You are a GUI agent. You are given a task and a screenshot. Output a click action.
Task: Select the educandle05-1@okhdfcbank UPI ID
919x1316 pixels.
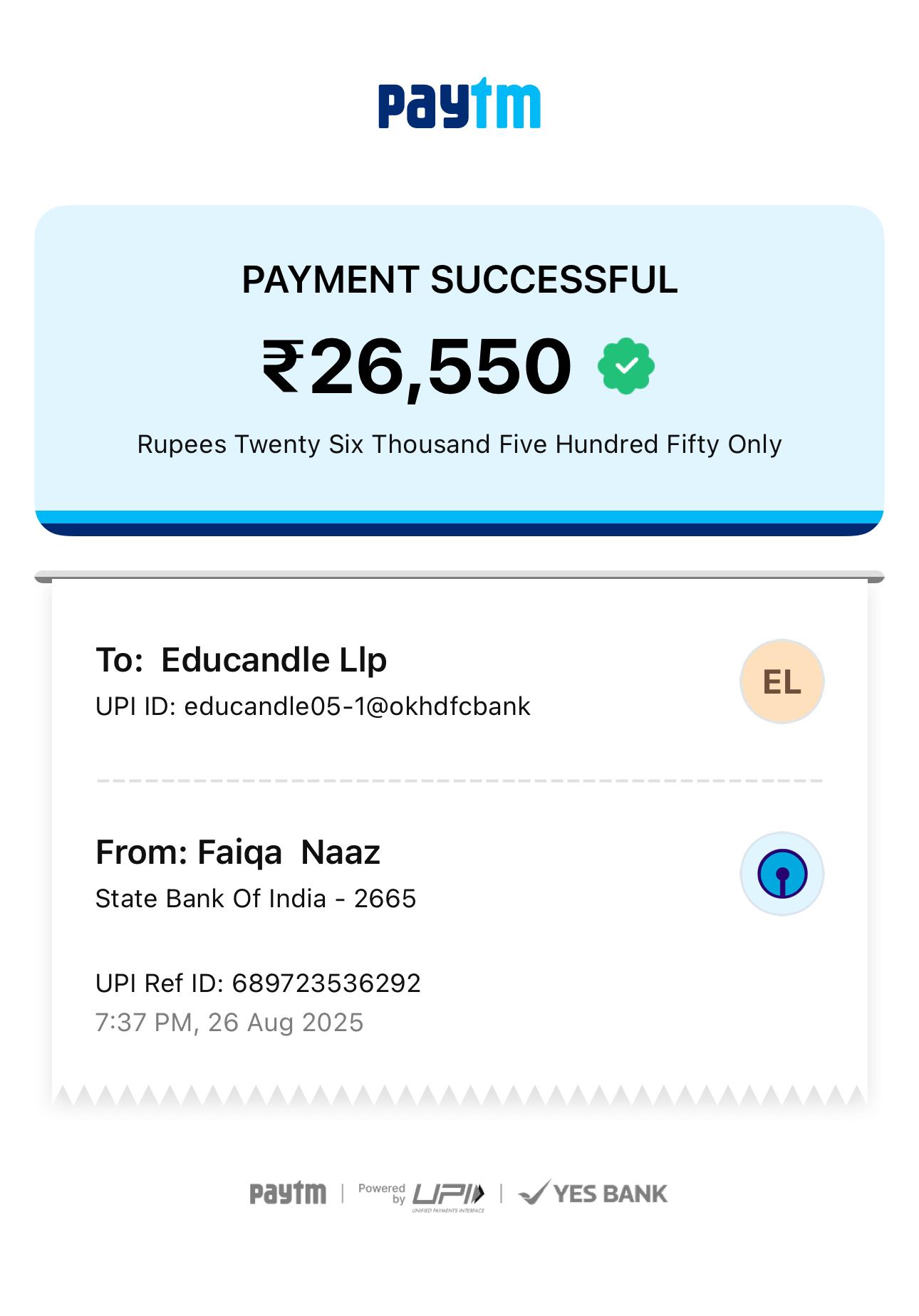coord(357,706)
